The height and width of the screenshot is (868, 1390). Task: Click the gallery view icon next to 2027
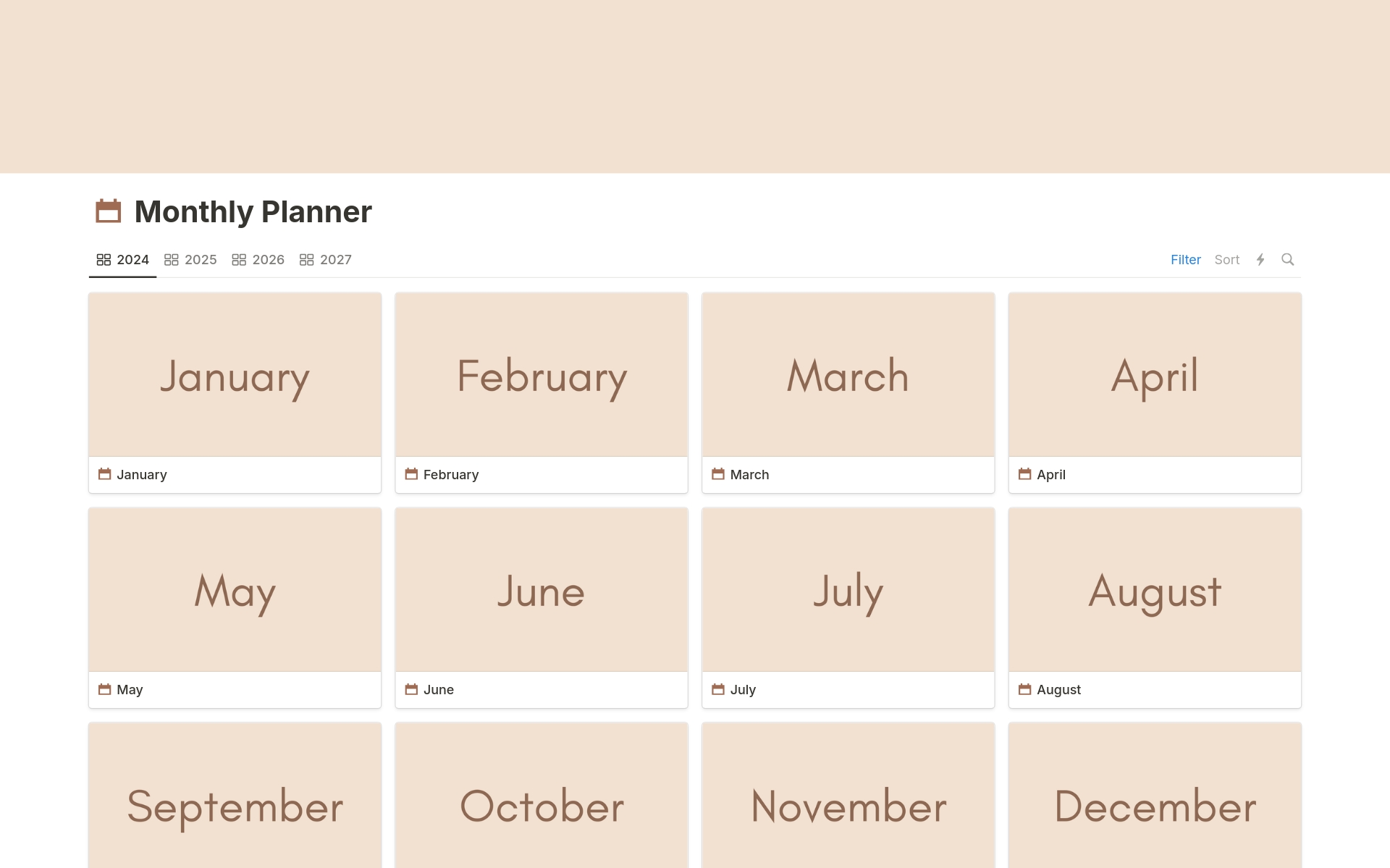(306, 259)
